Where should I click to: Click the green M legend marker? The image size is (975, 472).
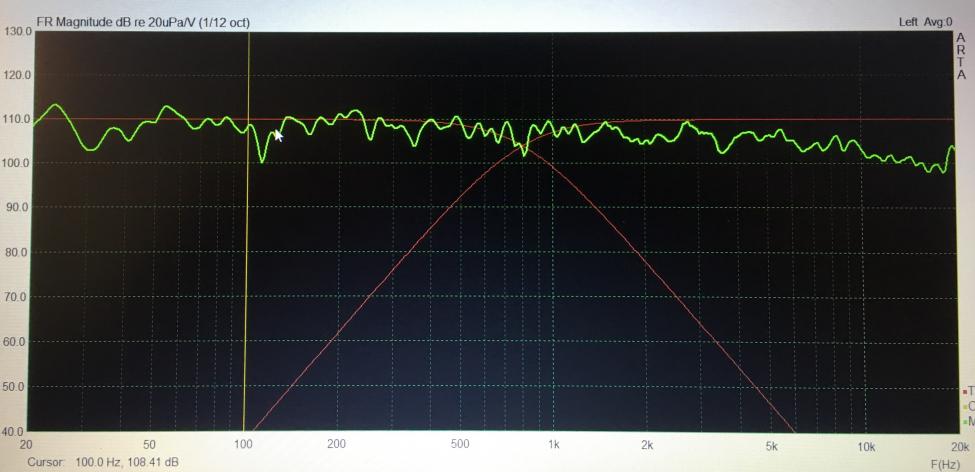pos(964,422)
